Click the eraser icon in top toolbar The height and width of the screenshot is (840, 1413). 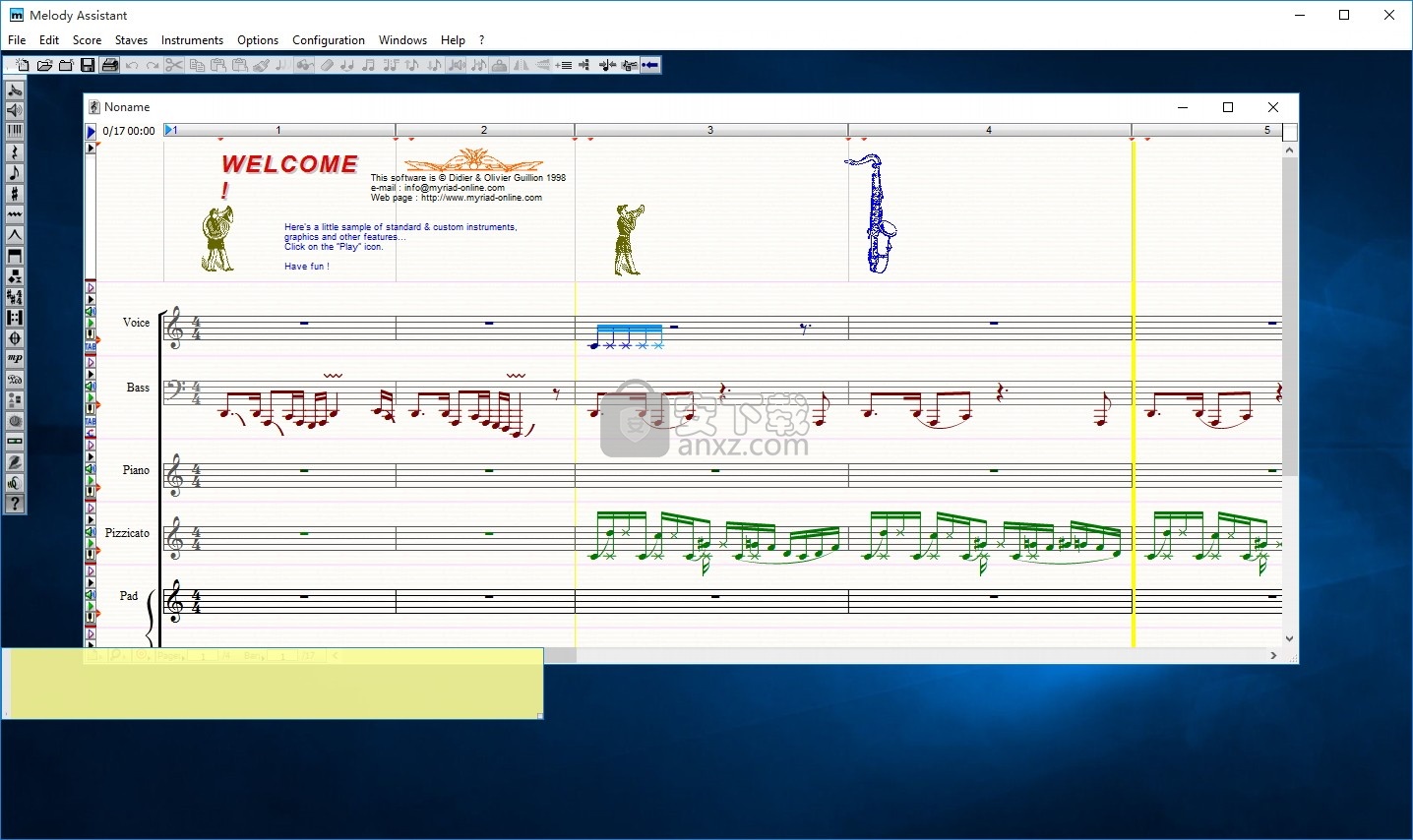click(x=328, y=65)
